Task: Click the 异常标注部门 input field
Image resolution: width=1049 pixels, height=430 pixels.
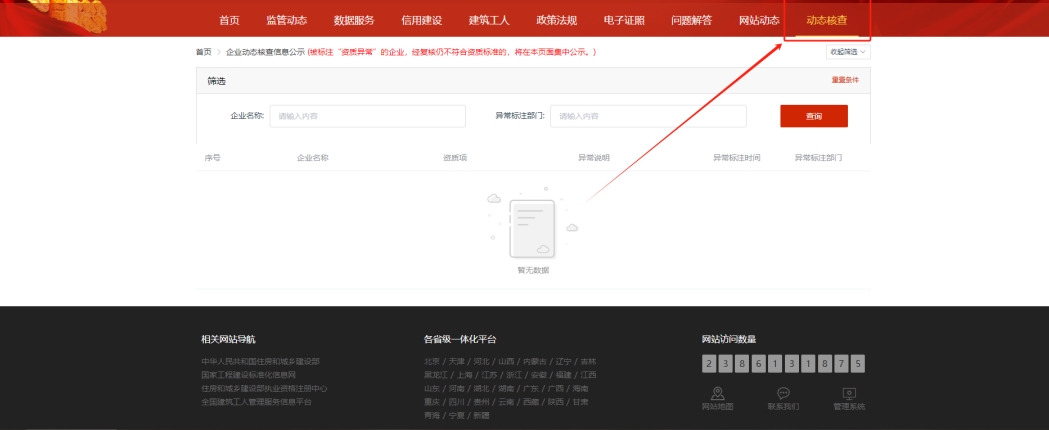Action: tap(648, 116)
